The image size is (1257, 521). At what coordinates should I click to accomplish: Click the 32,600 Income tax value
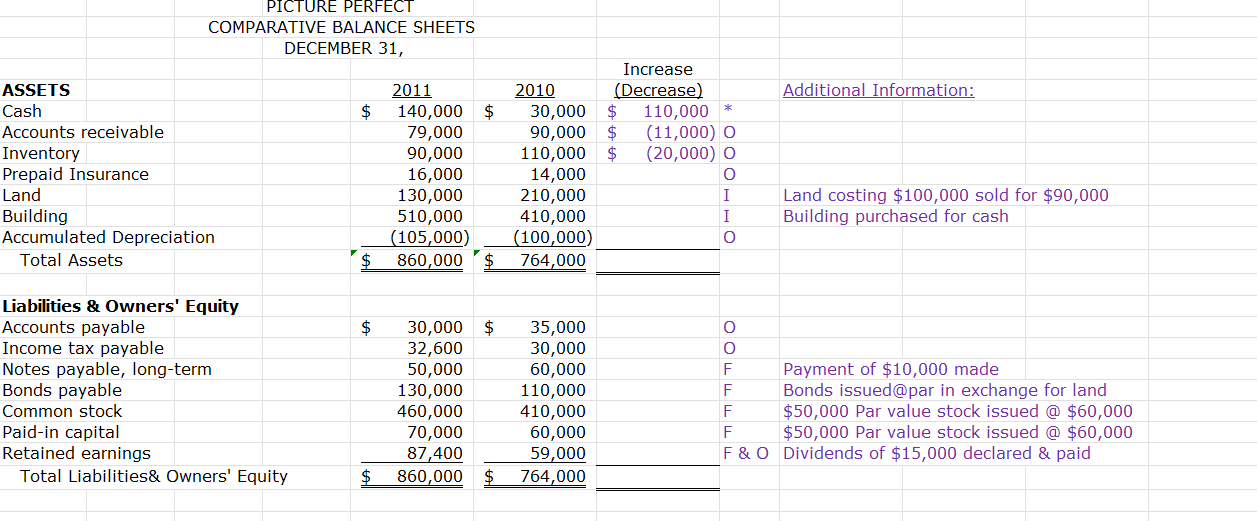coord(435,348)
